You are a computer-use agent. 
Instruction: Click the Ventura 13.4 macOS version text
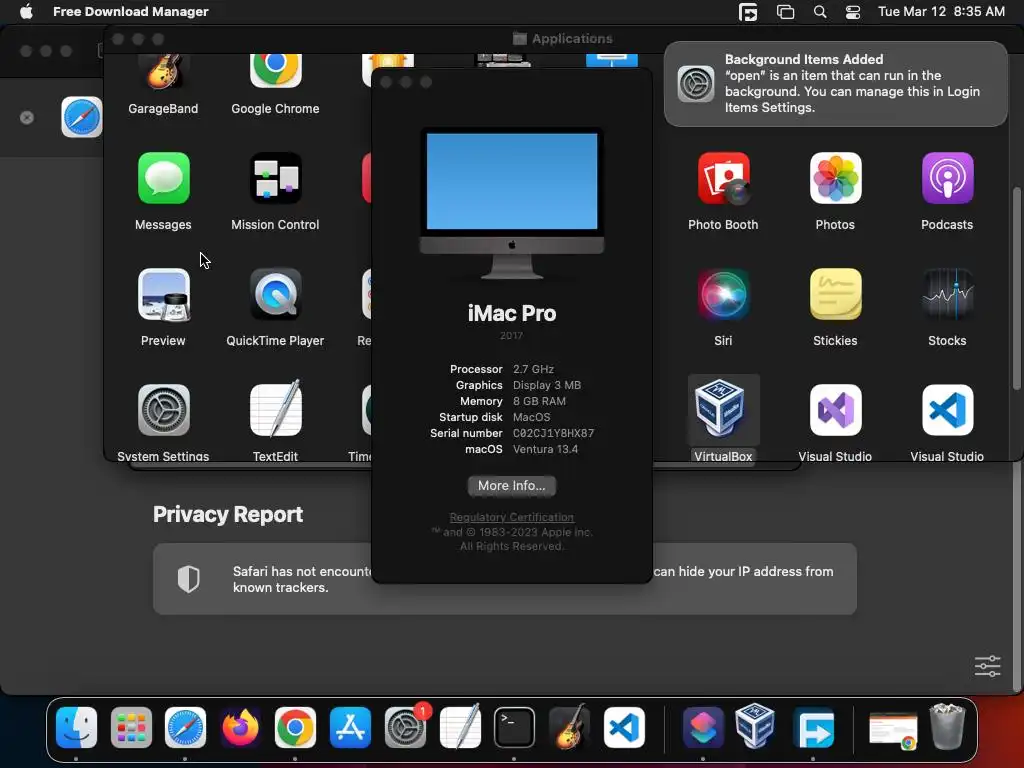pyautogui.click(x=545, y=449)
